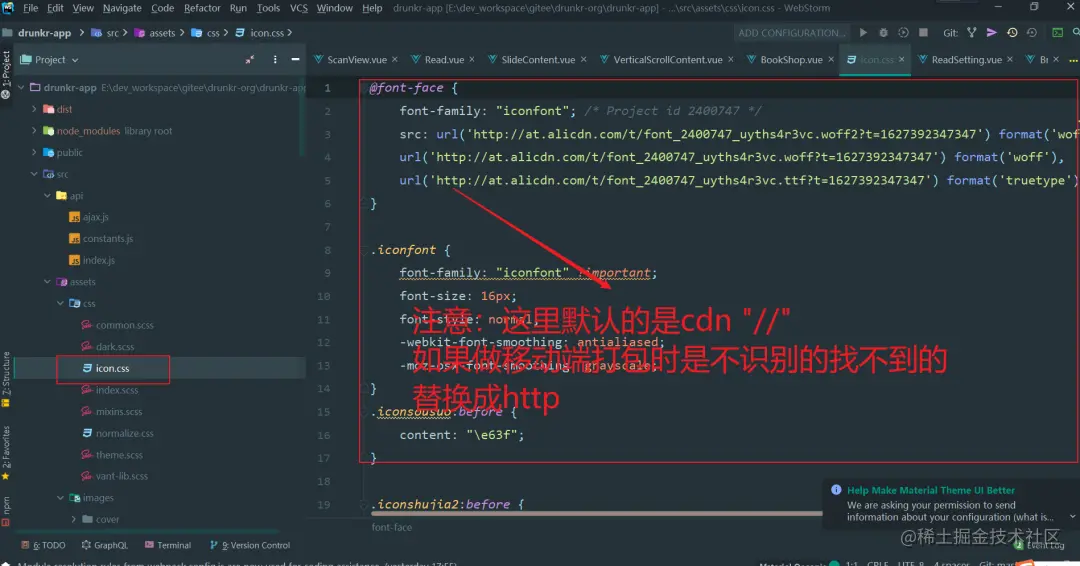Open Favorites side tool window

coord(6,452)
